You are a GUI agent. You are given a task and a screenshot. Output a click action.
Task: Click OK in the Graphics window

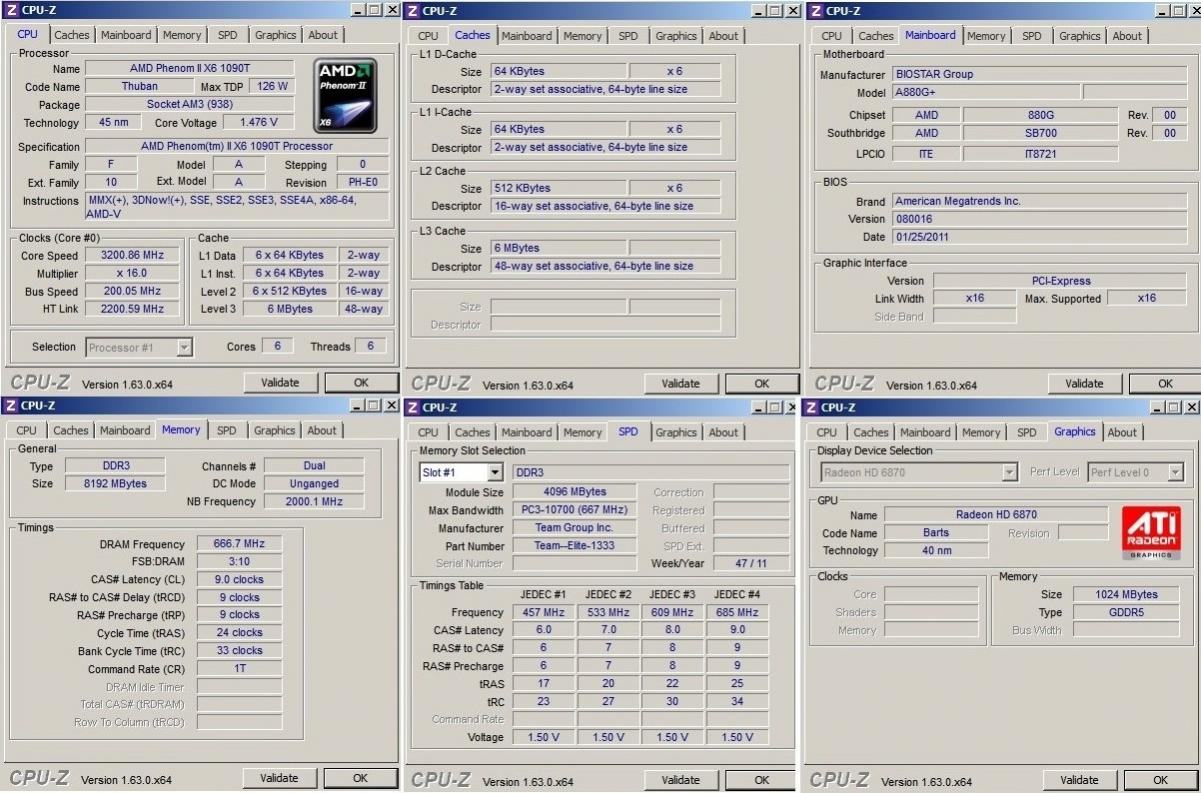click(1160, 780)
